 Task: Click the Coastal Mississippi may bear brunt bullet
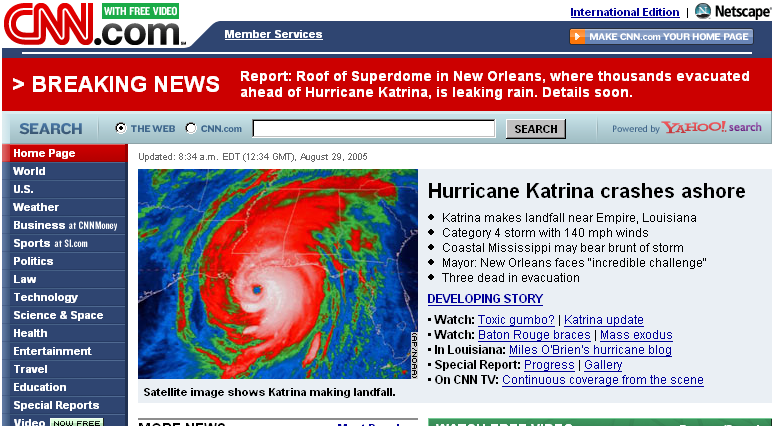point(563,248)
